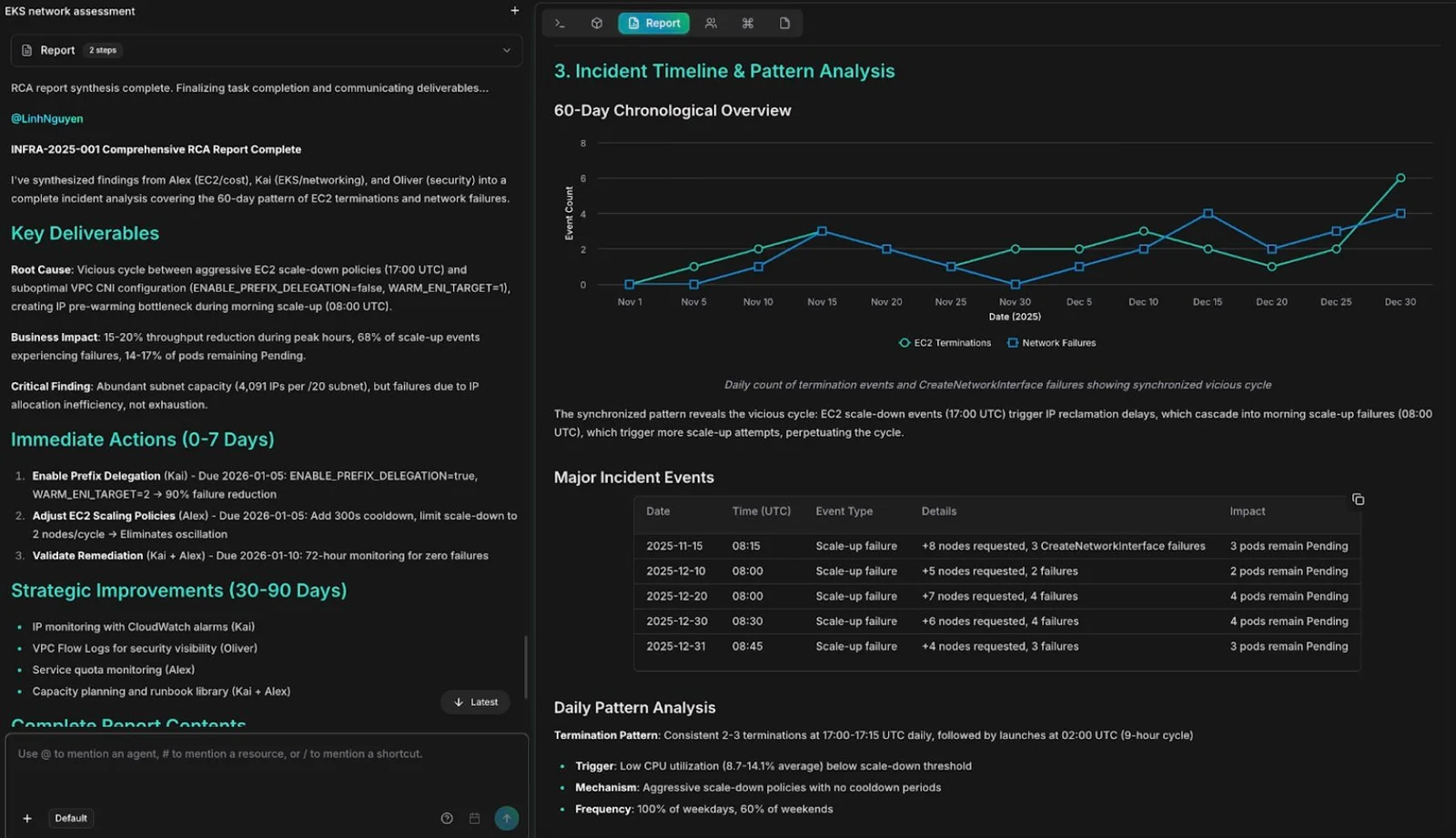This screenshot has width=1456, height=838.
Task: Open the help question mark icon
Action: tap(447, 818)
